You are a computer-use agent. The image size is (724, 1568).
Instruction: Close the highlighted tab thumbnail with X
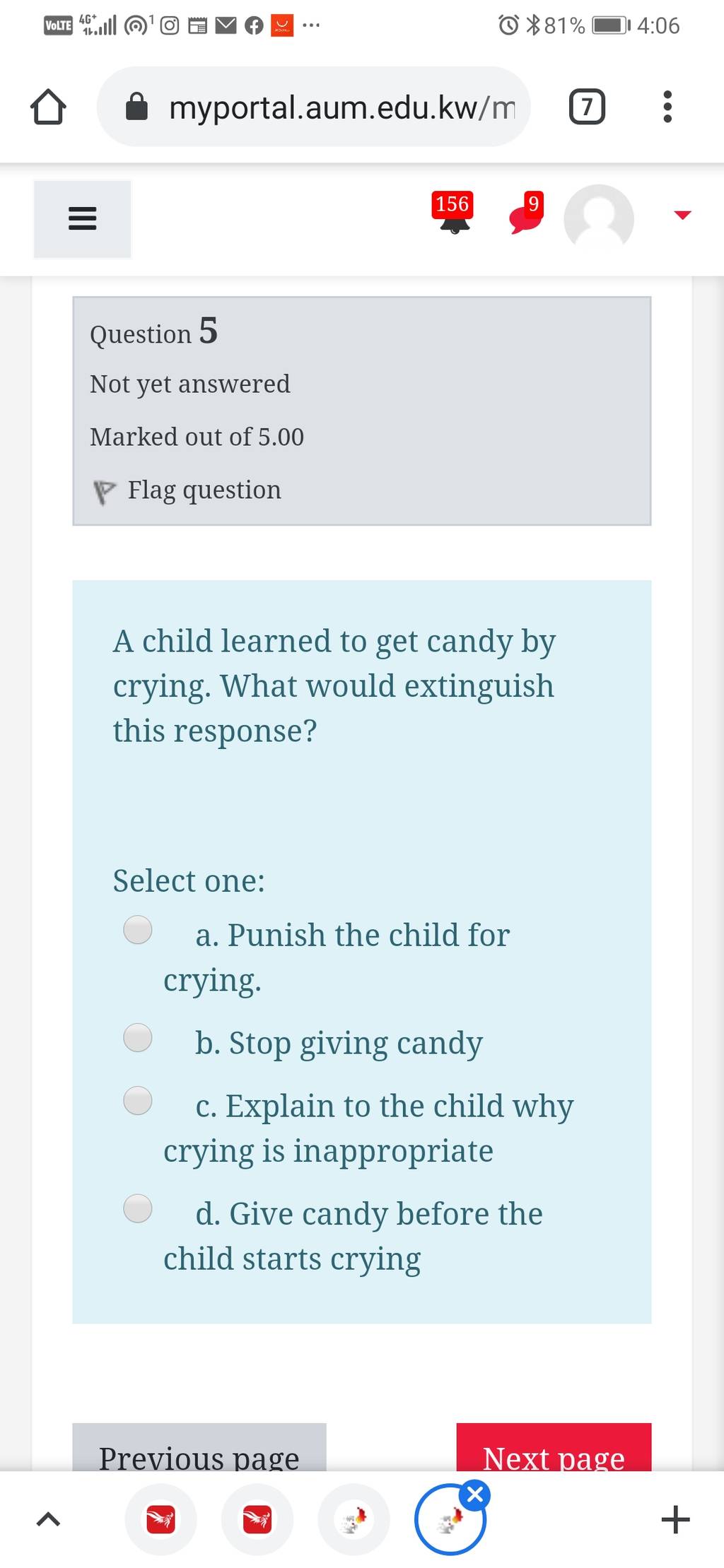(476, 1495)
